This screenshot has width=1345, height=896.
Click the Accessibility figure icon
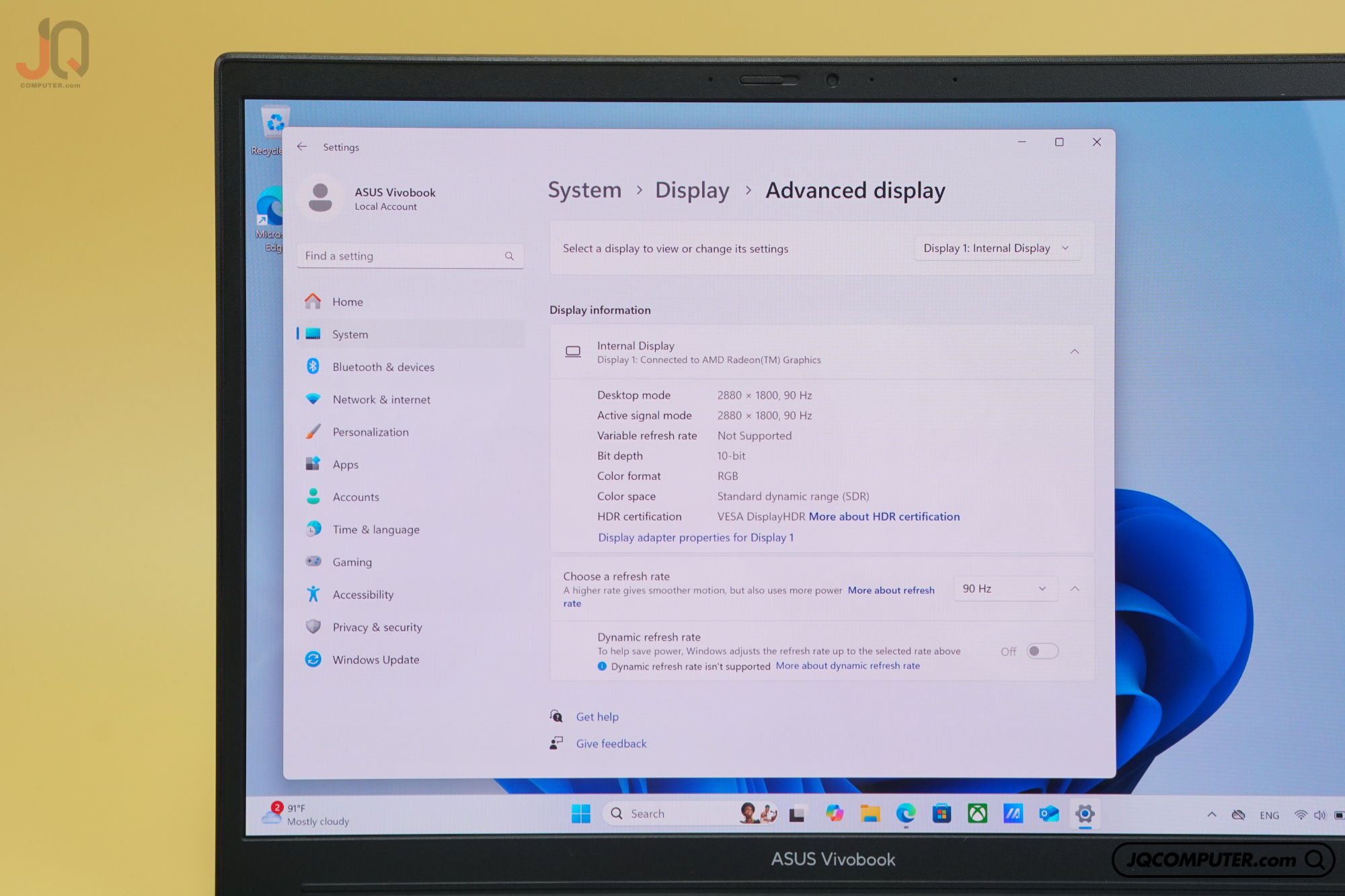point(313,594)
